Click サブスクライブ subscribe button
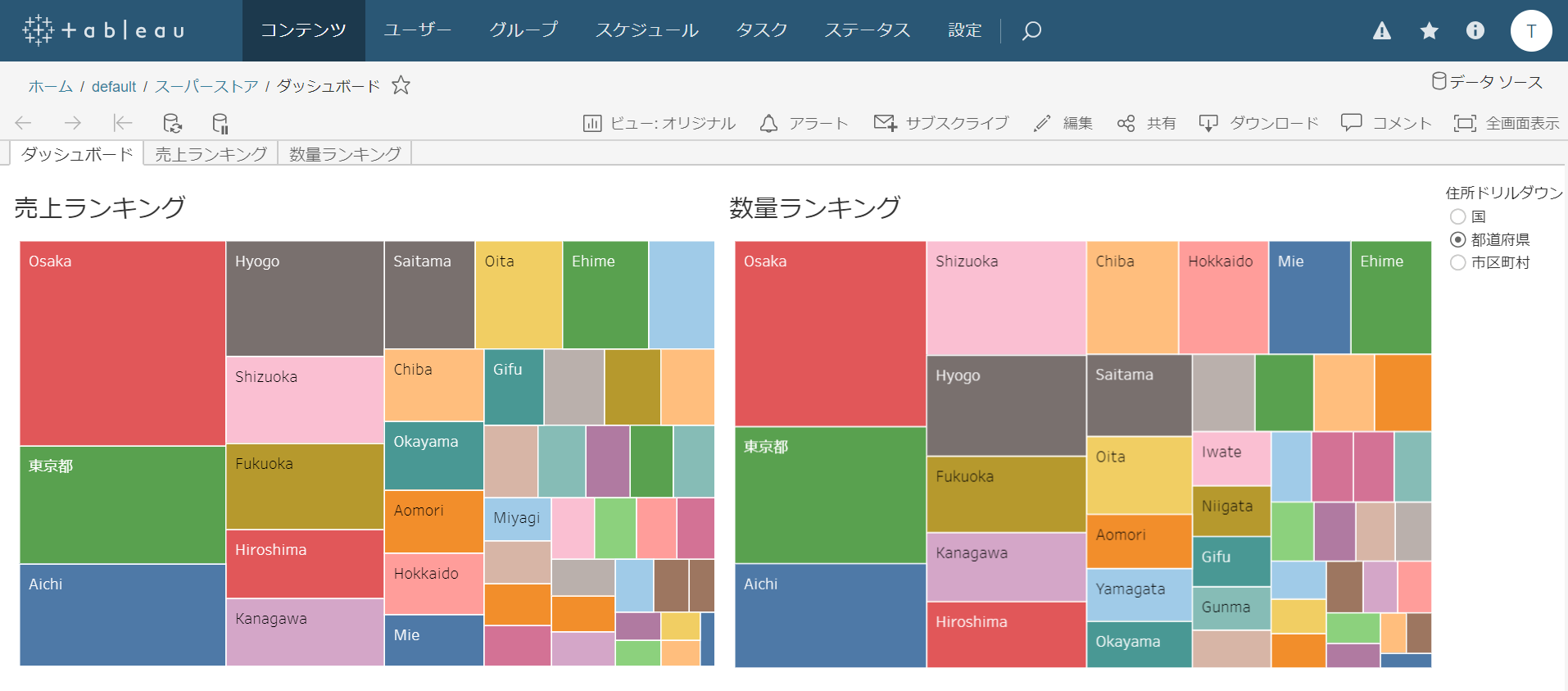Viewport: 1568px width, 691px height. coord(941,123)
